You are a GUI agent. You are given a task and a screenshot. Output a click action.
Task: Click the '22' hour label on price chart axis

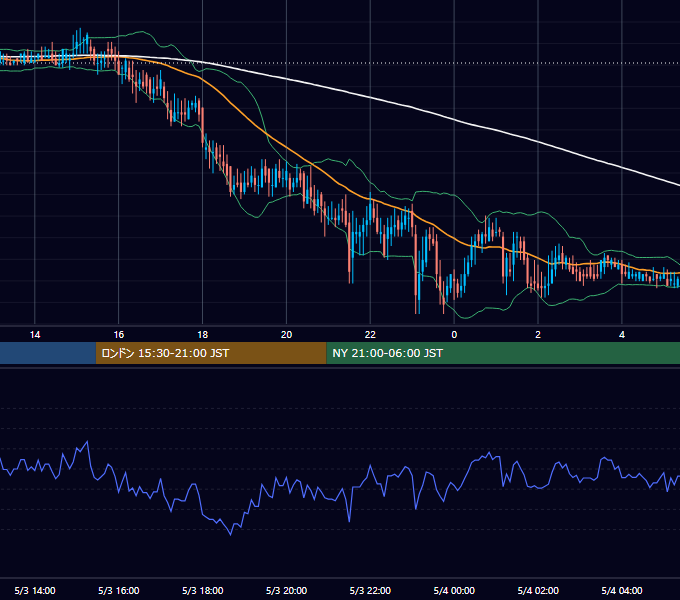[370, 335]
